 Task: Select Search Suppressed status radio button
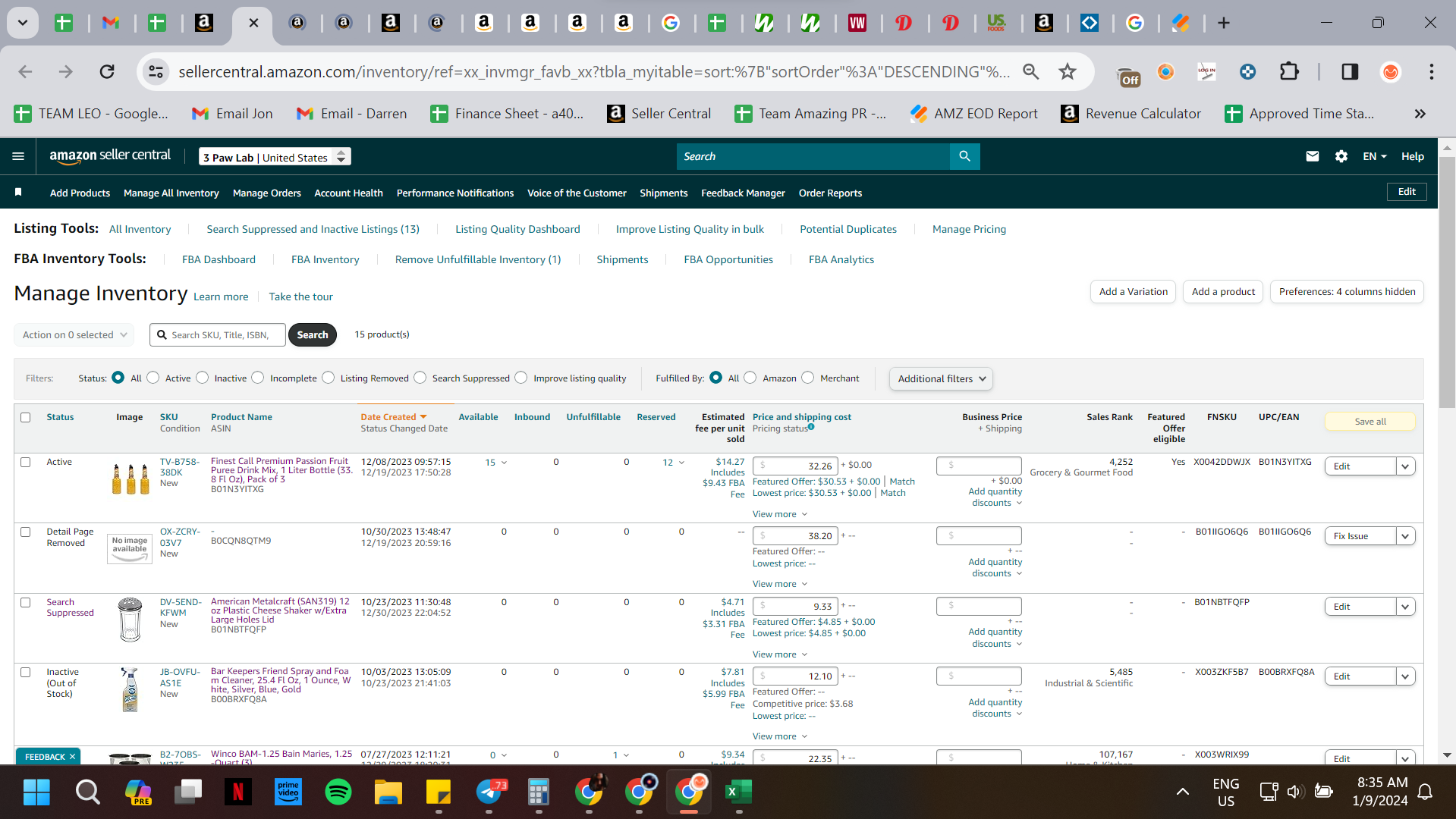(x=420, y=378)
